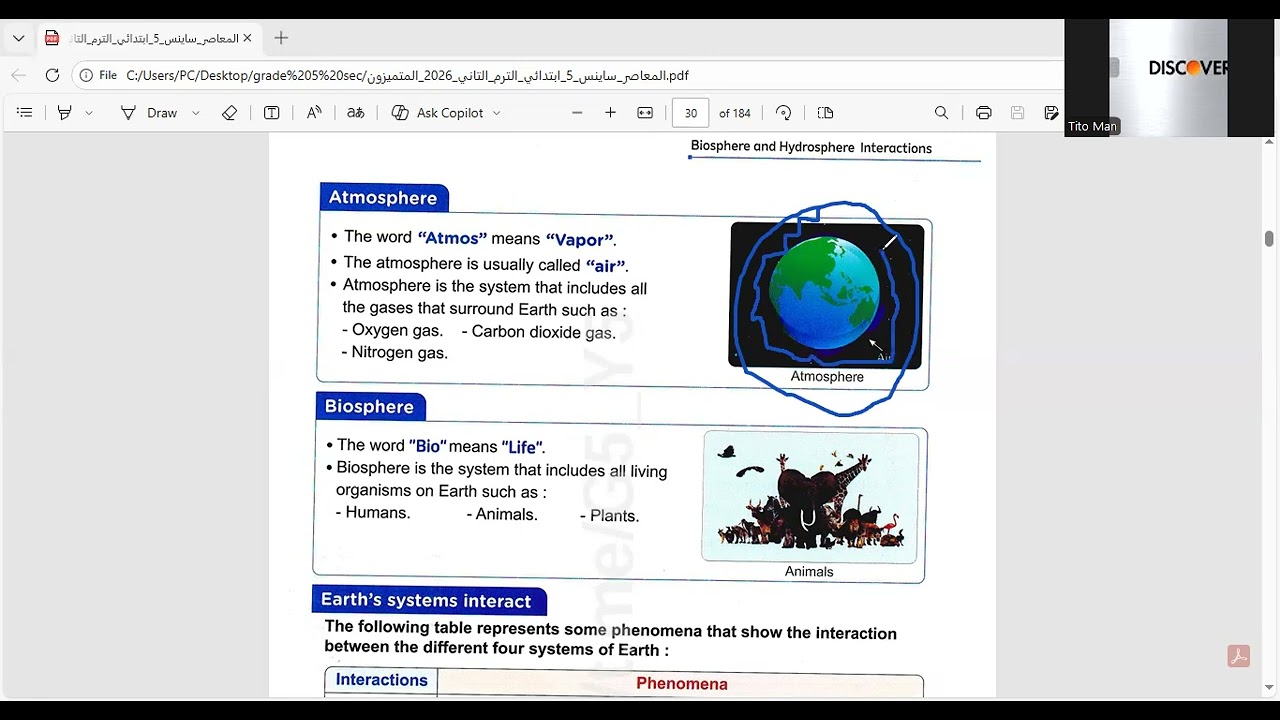Click the Phenomena table header
The width and height of the screenshot is (1280, 720).
coord(681,684)
